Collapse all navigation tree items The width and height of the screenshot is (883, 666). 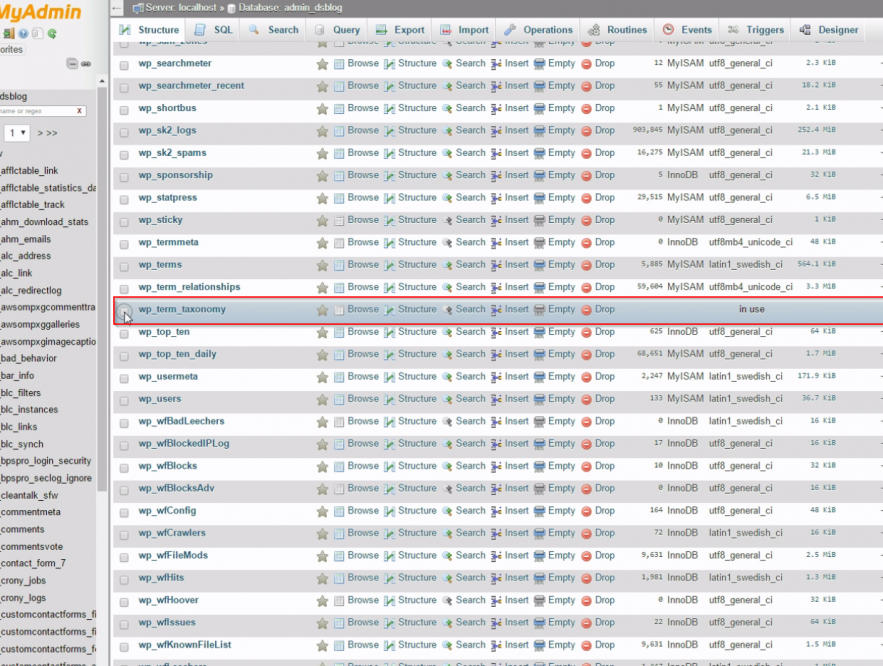click(73, 64)
